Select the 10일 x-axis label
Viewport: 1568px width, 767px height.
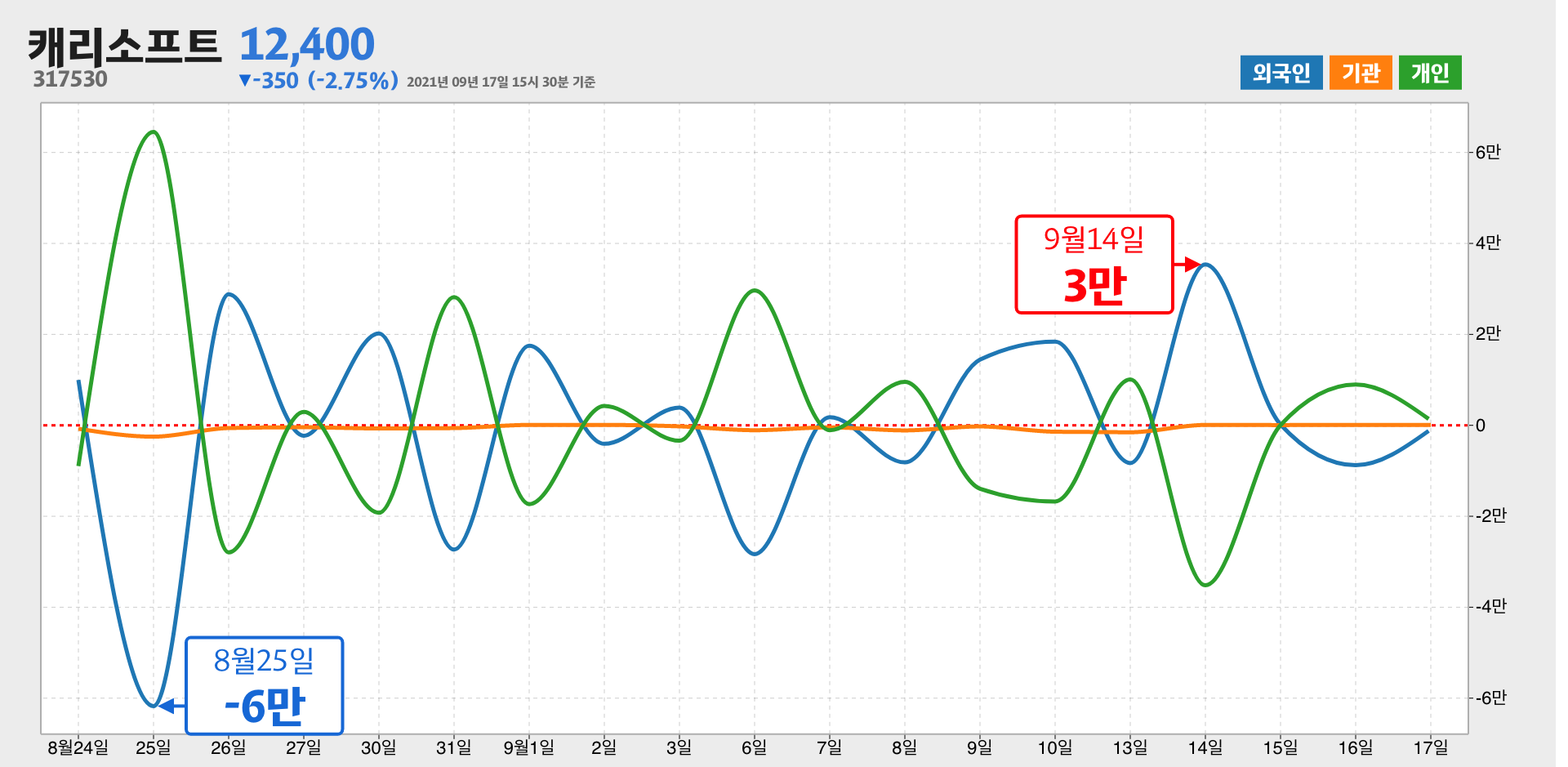coord(1055,747)
